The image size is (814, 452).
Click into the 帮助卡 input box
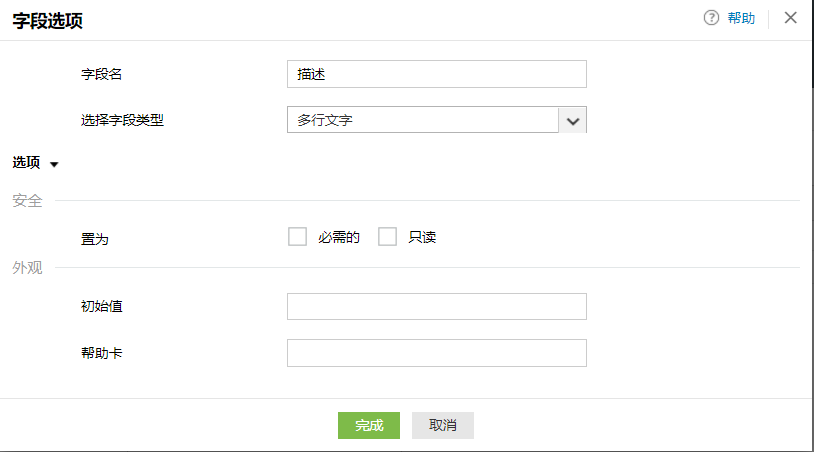click(436, 353)
